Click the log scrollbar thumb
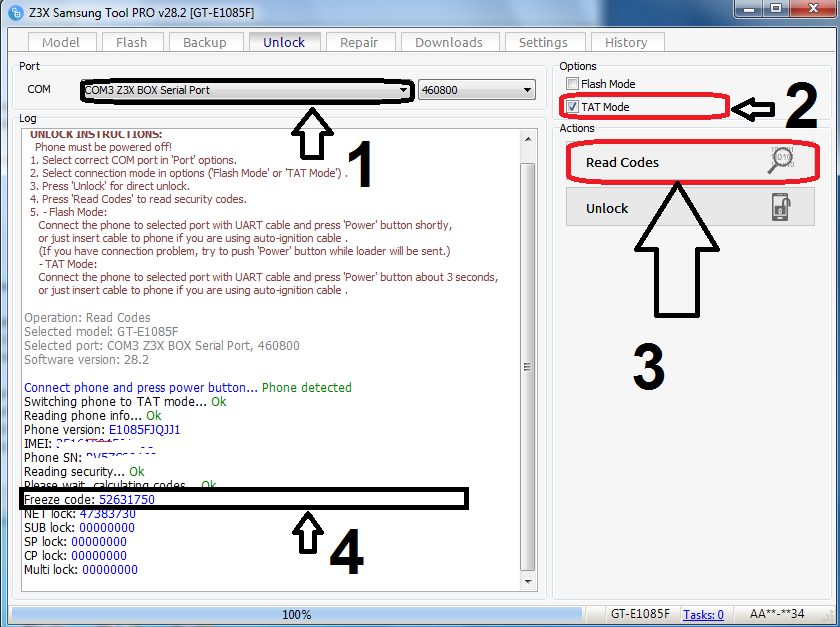Screen dimensions: 840x627 click(528, 367)
